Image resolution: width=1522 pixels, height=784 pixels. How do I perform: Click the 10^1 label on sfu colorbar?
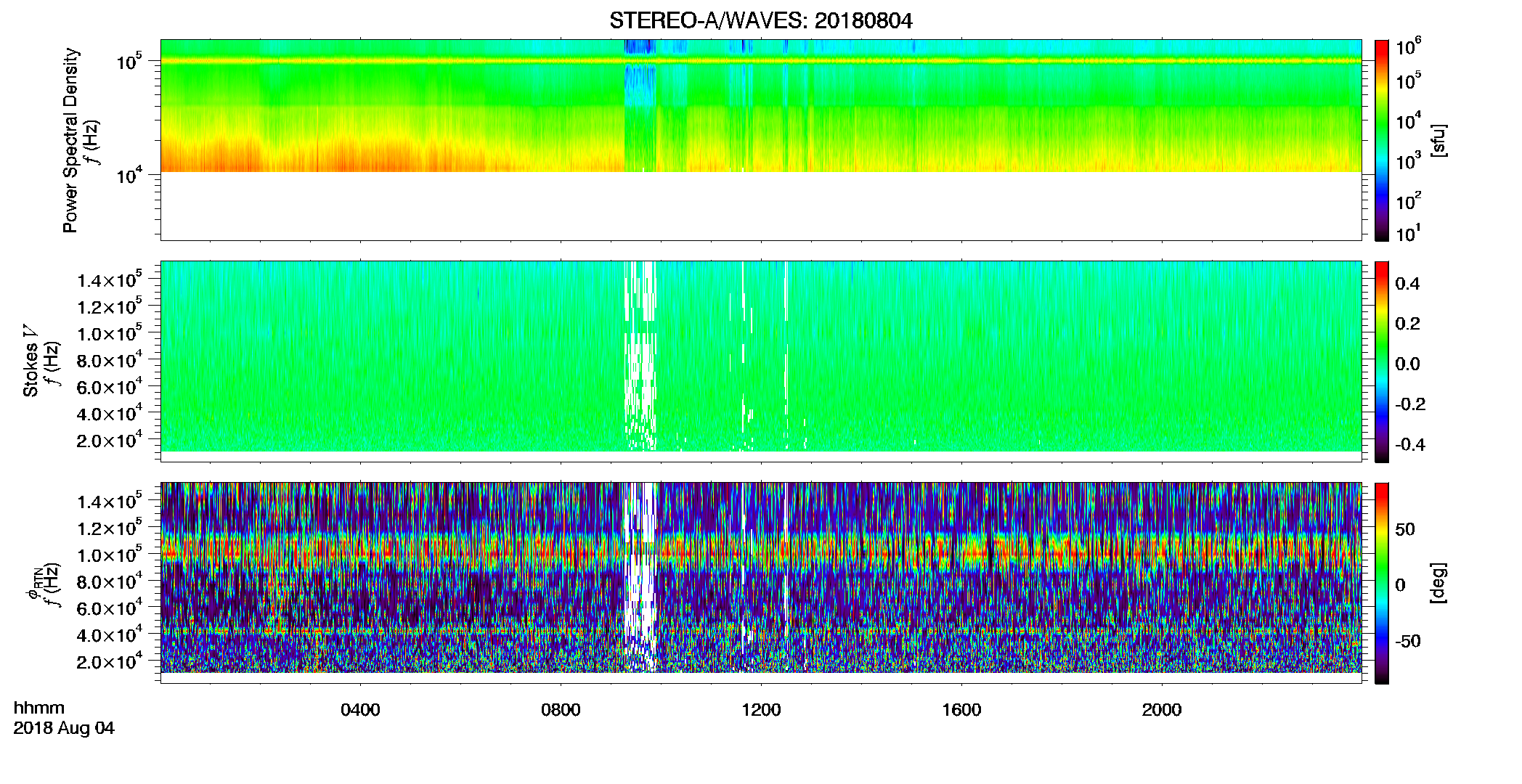[x=1409, y=233]
